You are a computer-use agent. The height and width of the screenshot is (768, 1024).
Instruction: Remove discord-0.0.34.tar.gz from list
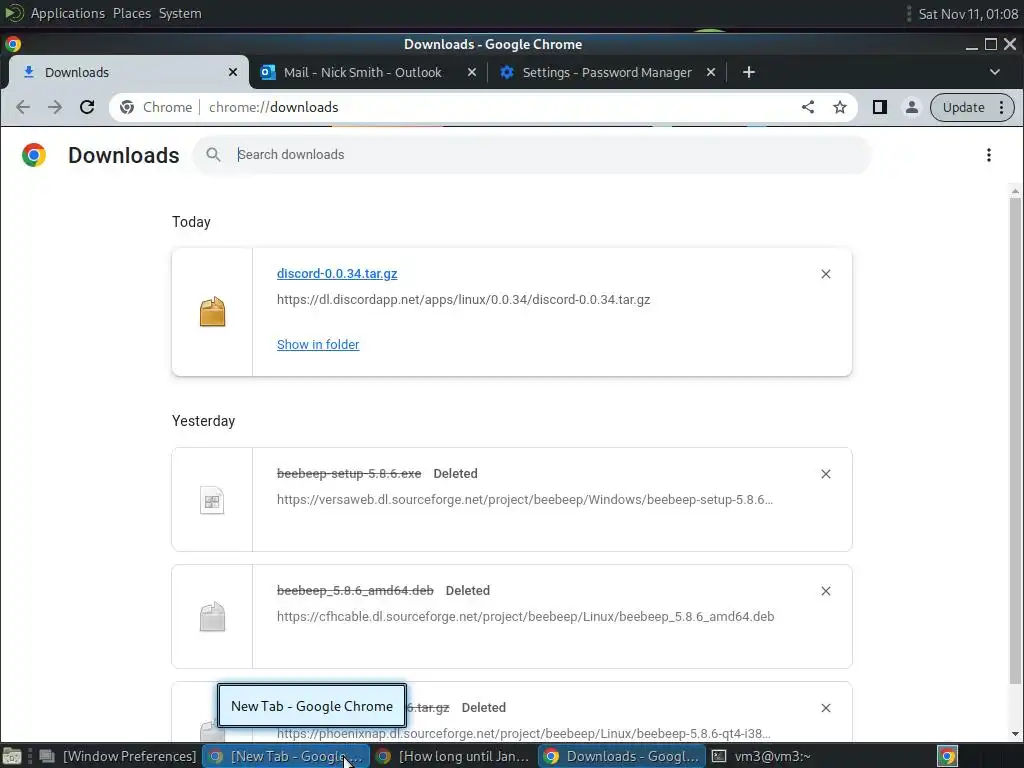pos(825,274)
